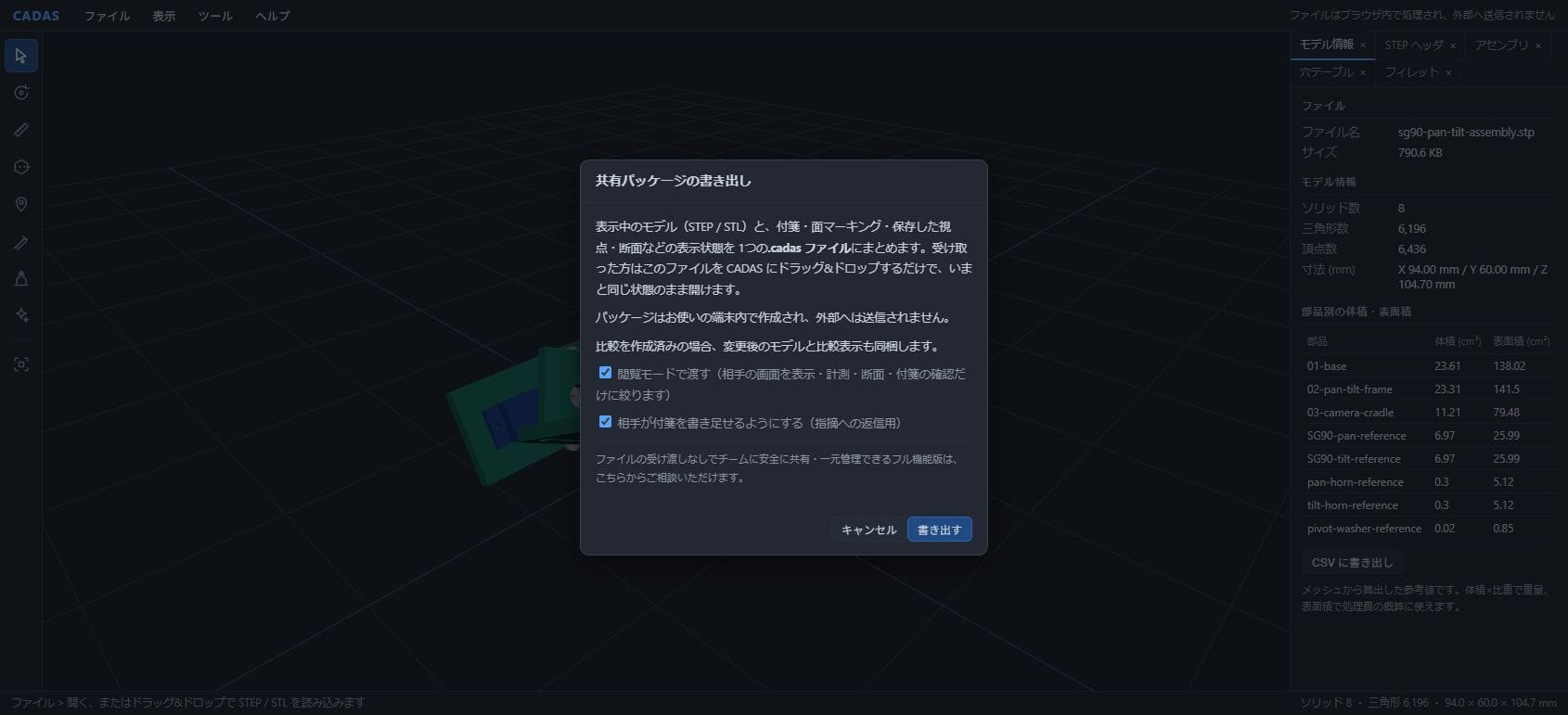Viewport: 1568px width, 715px height.
Task: Click the 138.02 surface area value
Action: tap(1510, 366)
